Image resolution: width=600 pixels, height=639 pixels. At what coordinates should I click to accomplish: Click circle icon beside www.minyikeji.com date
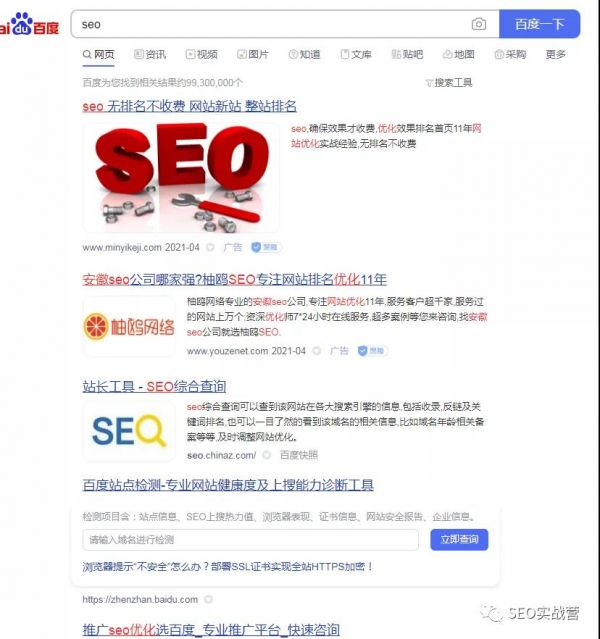(210, 247)
